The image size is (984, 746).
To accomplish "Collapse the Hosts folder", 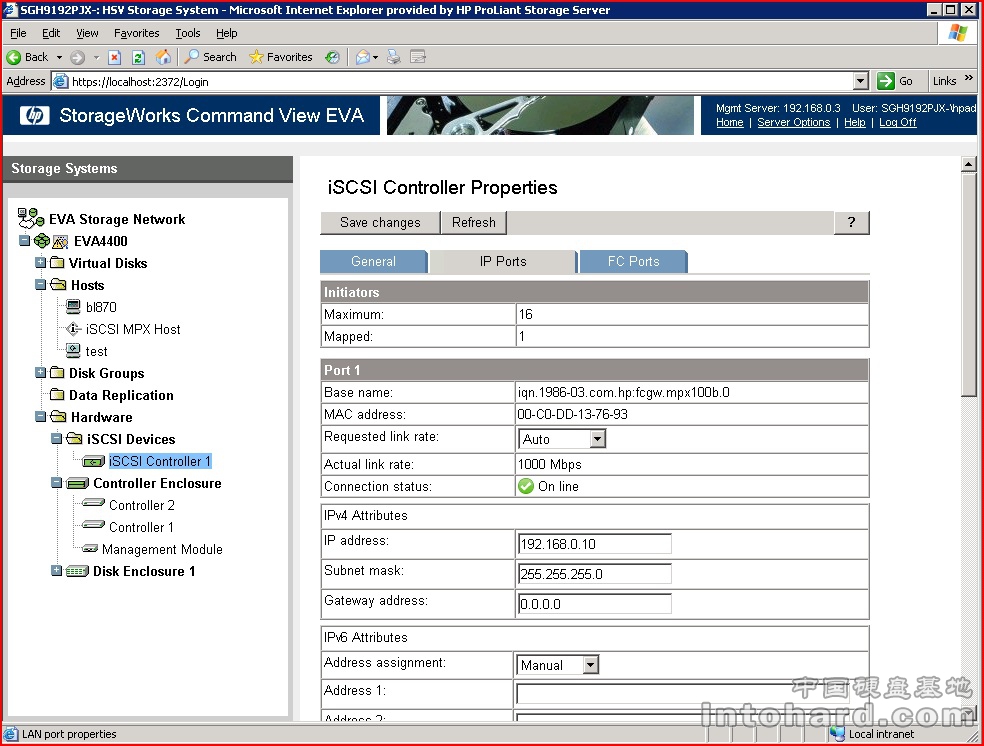I will pos(41,284).
